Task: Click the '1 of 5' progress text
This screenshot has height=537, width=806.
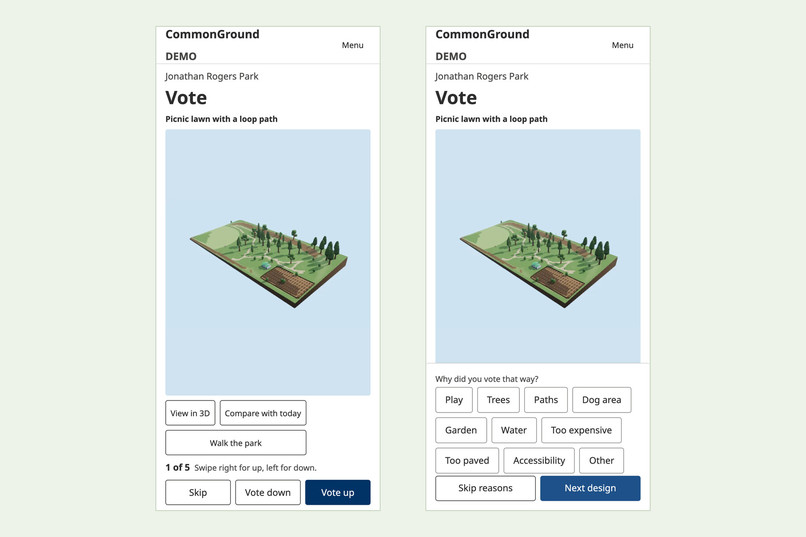Action: click(177, 468)
